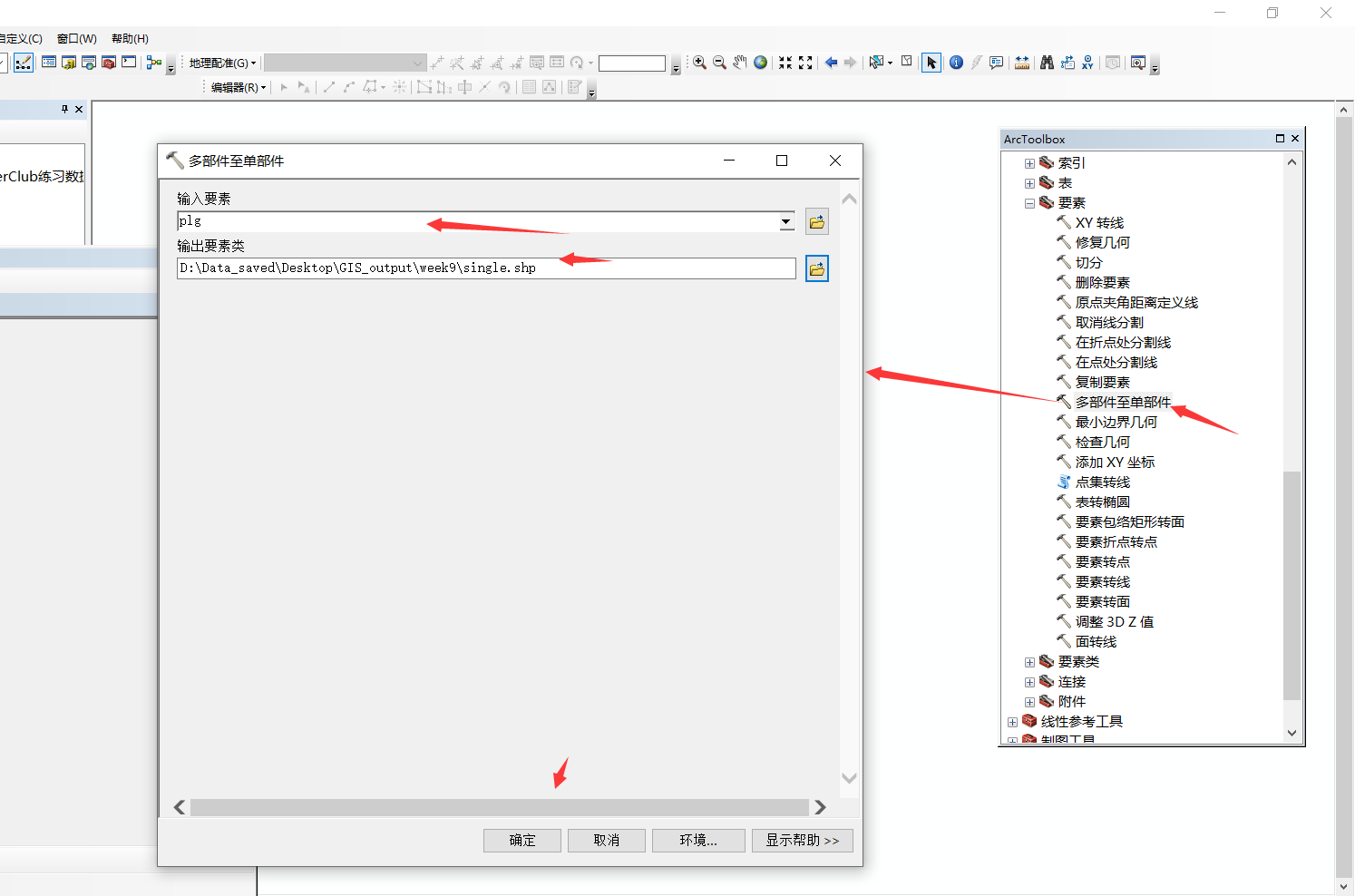This screenshot has width=1355, height=896.
Task: Open the 地理配准(G) dropdown menu
Action: (x=222, y=63)
